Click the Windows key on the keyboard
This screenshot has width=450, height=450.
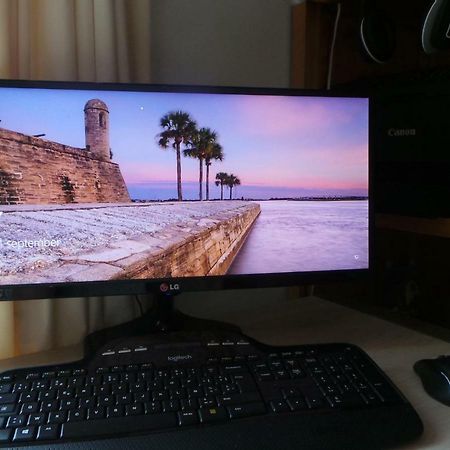tap(24, 434)
